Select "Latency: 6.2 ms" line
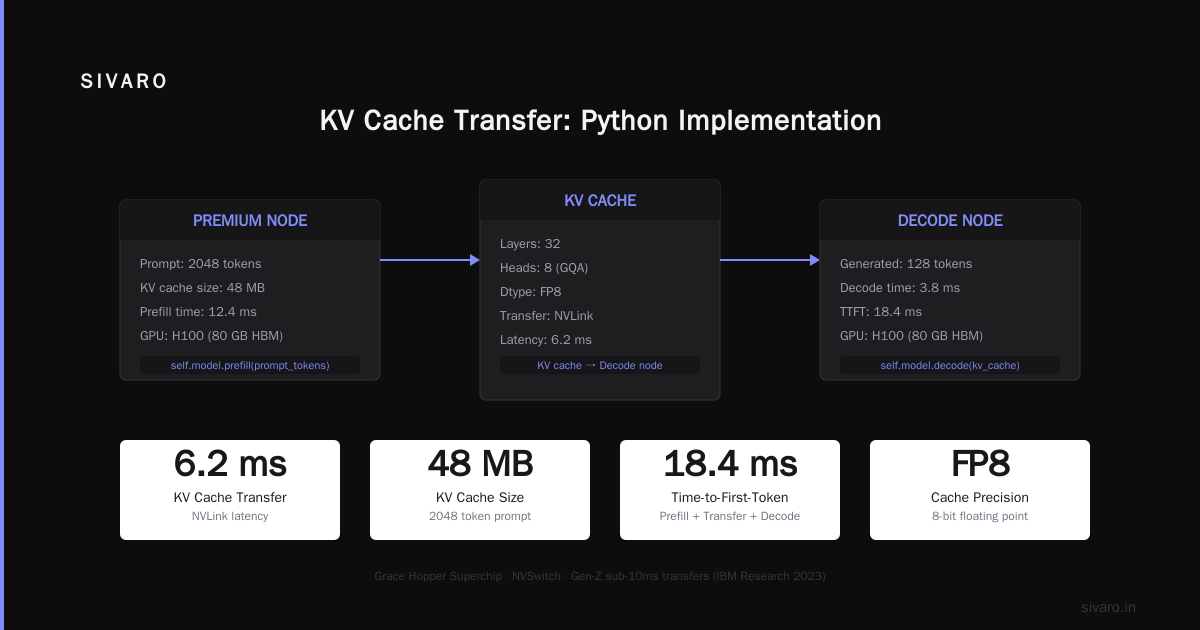 click(x=546, y=340)
